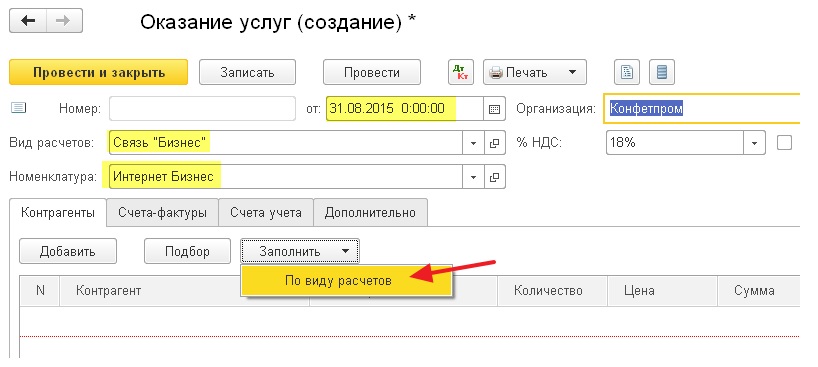818x367 pixels.
Task: Focus the Номер input field
Action: [x=202, y=109]
